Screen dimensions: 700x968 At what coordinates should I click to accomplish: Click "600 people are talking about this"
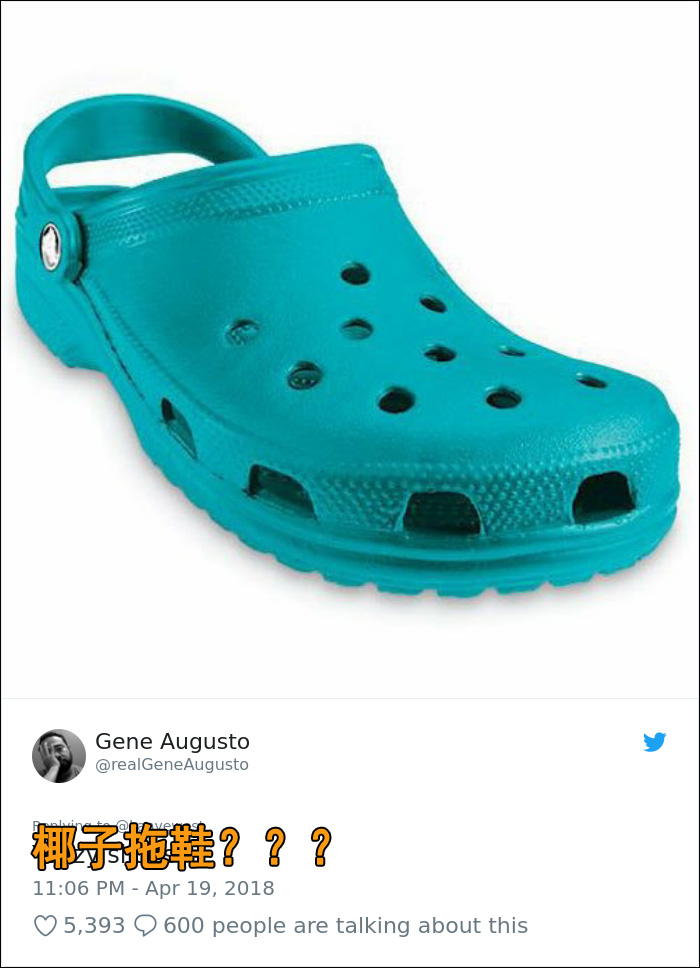pyautogui.click(x=346, y=925)
